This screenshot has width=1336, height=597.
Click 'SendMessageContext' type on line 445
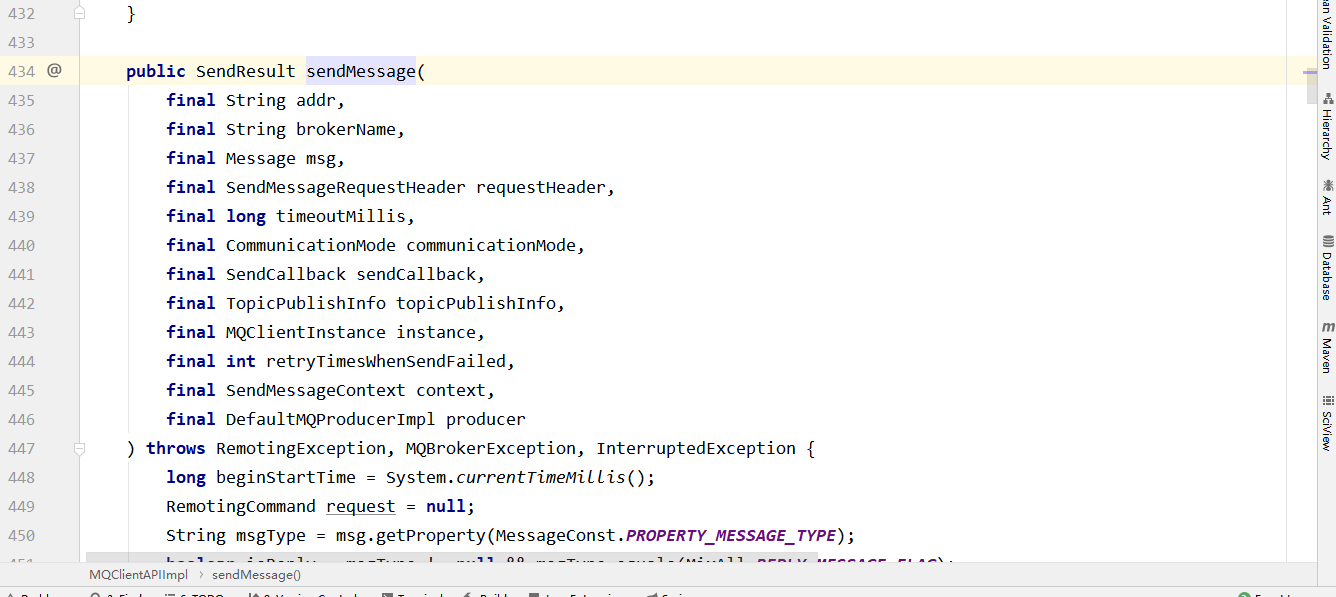tap(316, 390)
